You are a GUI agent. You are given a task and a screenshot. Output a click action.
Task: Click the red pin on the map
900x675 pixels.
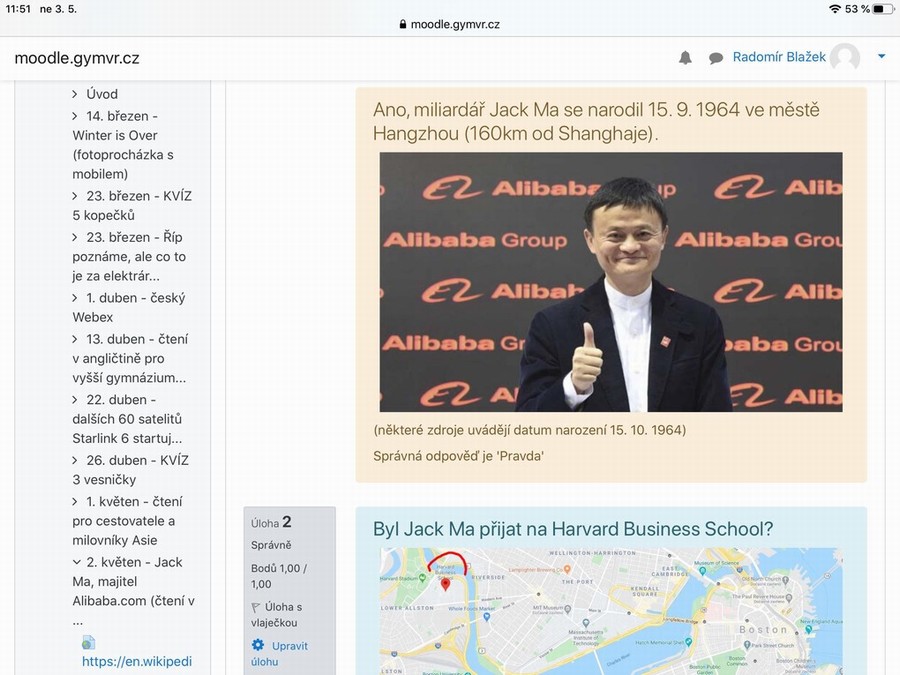[445, 585]
